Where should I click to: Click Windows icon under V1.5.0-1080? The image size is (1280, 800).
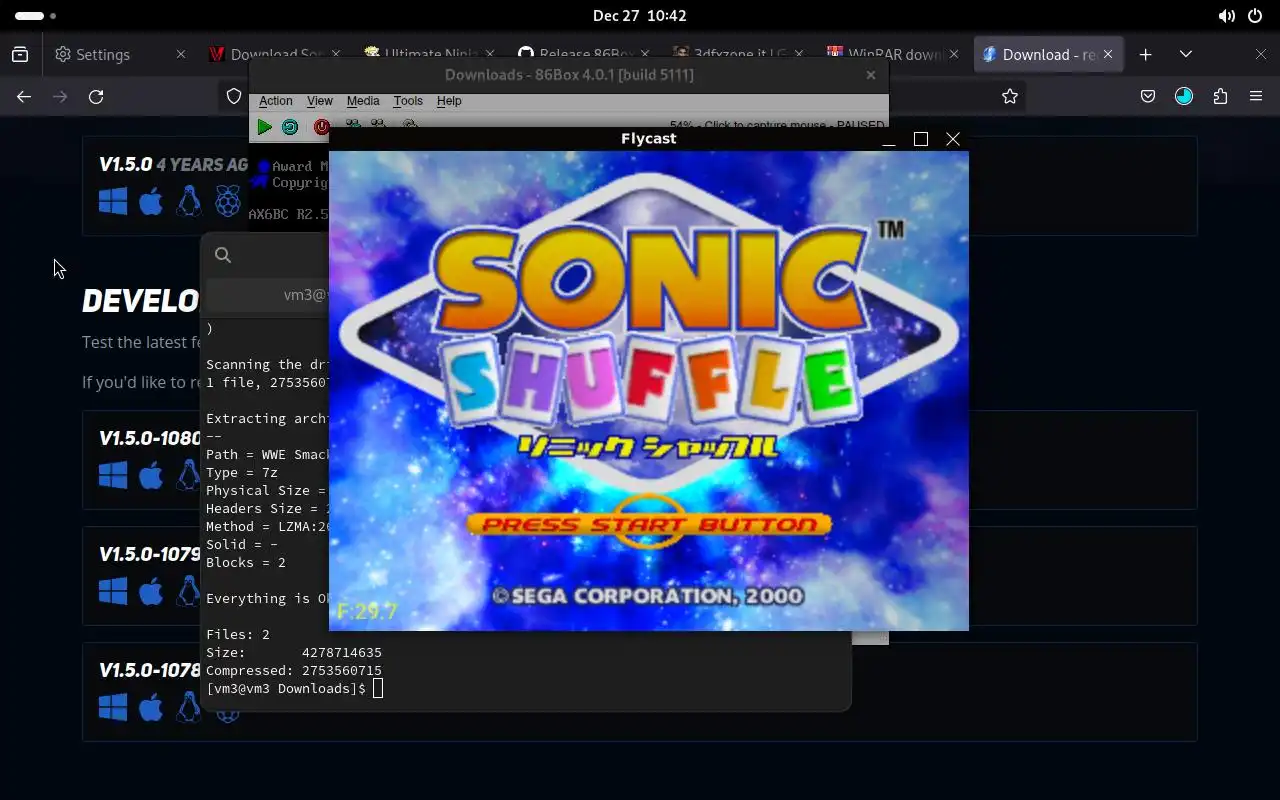coord(113,475)
